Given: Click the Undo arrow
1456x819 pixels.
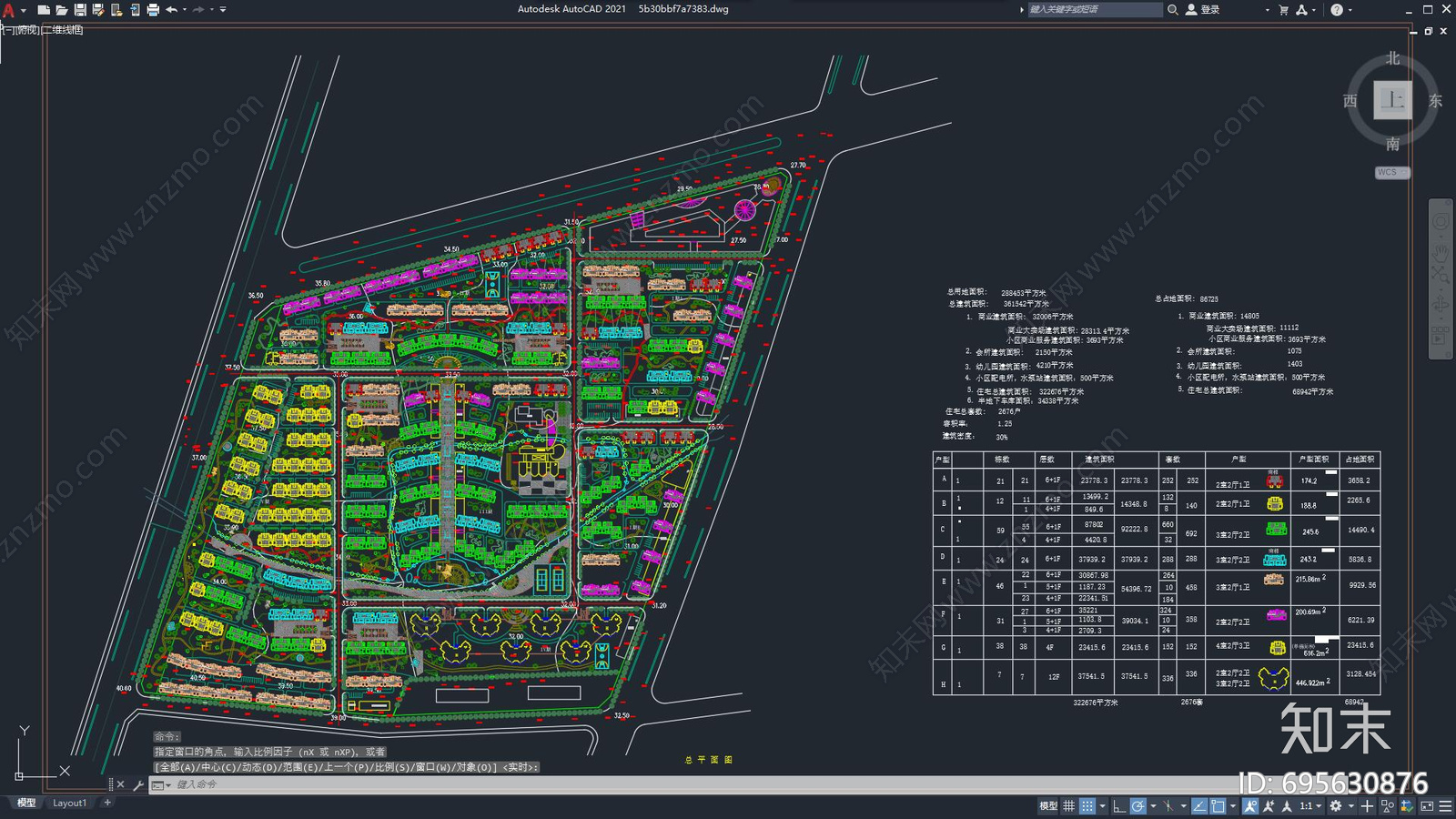Looking at the screenshot, I should [x=171, y=10].
